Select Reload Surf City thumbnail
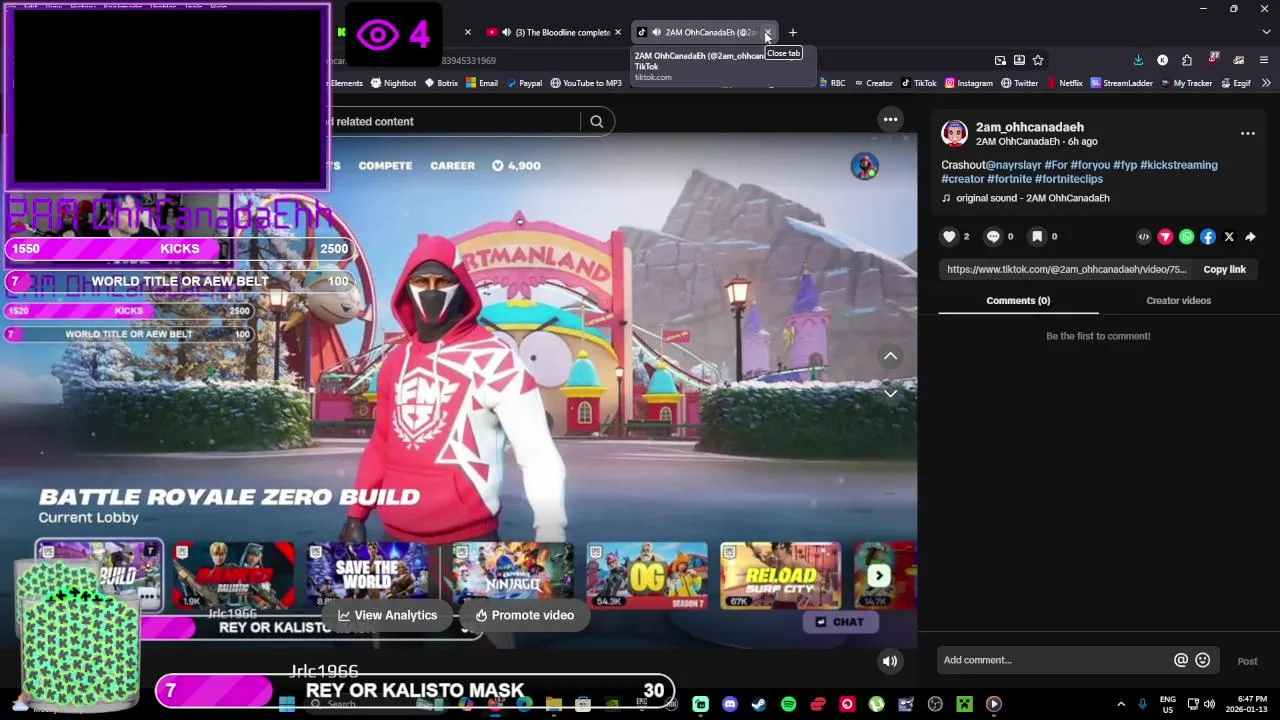The image size is (1280, 720). [780, 575]
